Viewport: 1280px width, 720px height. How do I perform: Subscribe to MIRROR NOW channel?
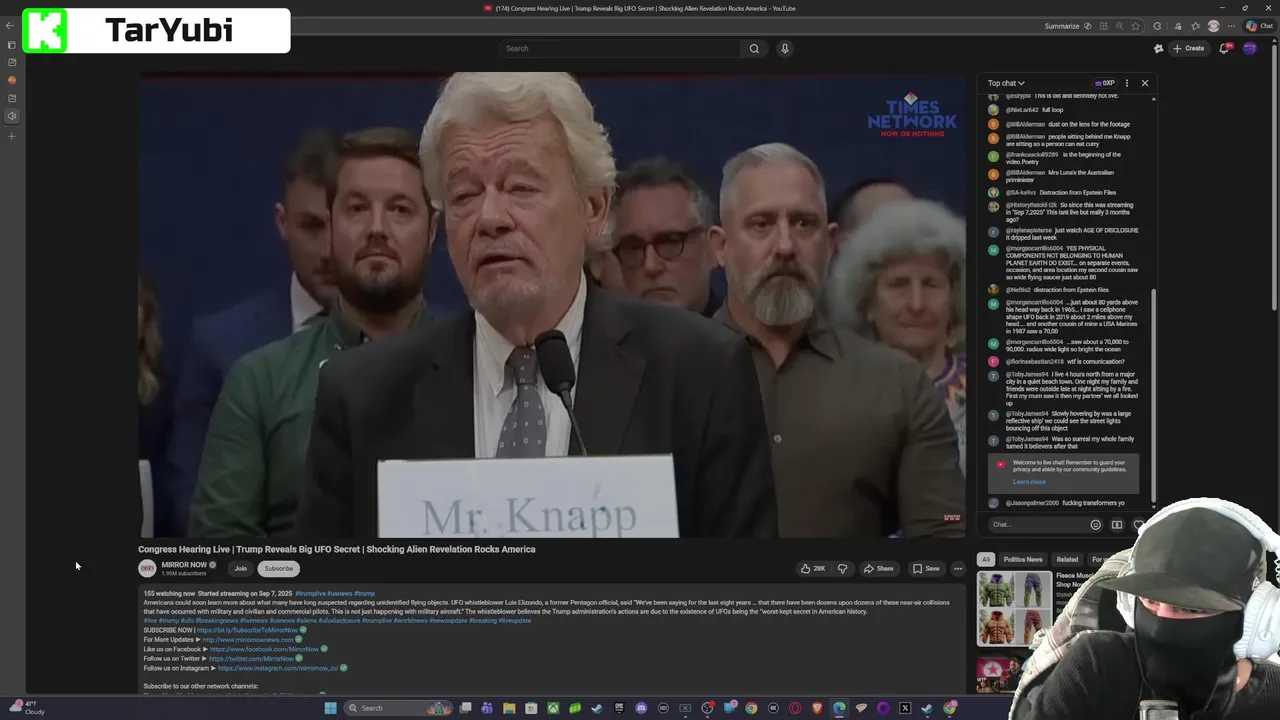coord(278,568)
